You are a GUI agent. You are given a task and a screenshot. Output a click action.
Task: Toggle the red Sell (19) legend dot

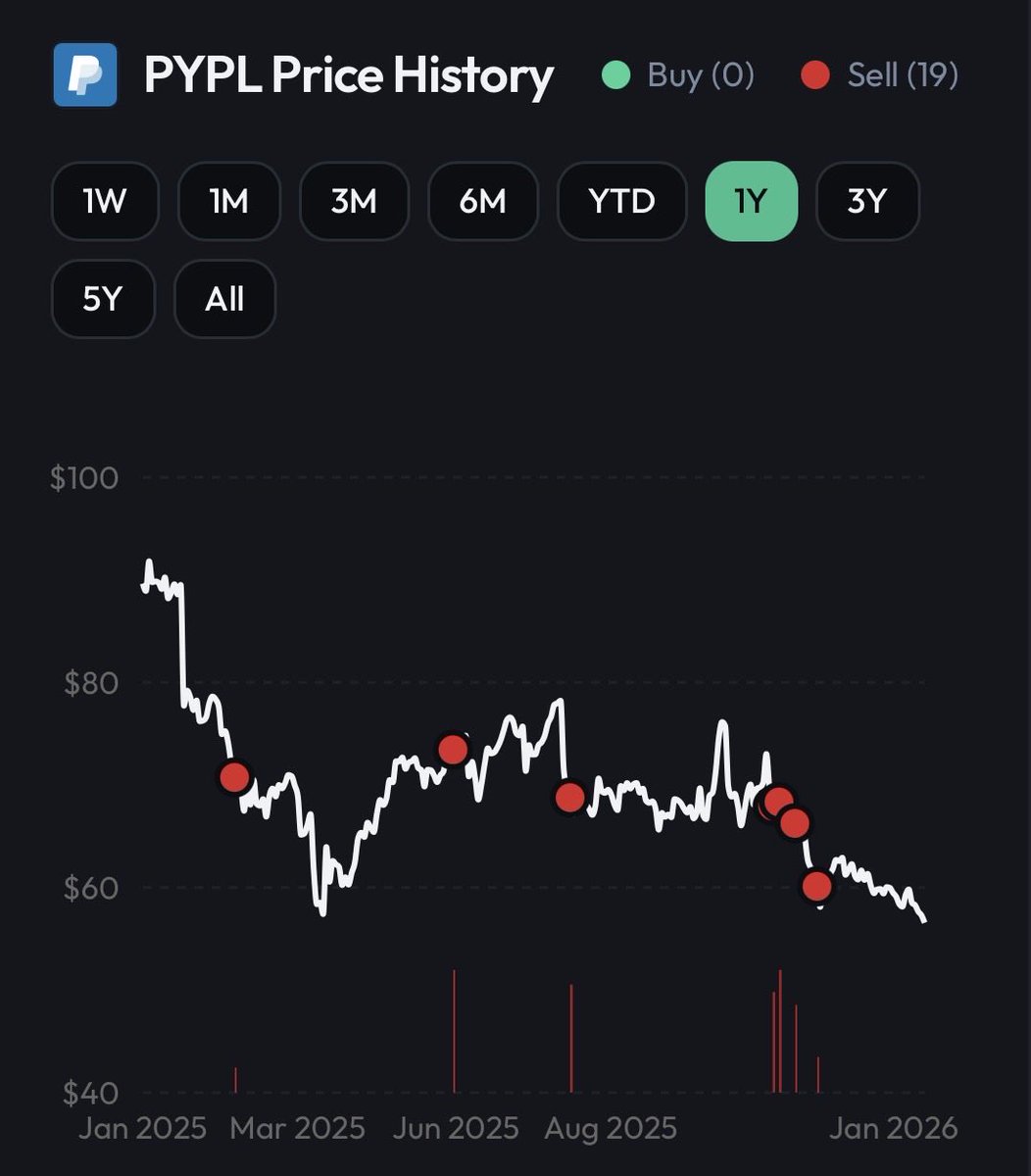pyautogui.click(x=815, y=74)
